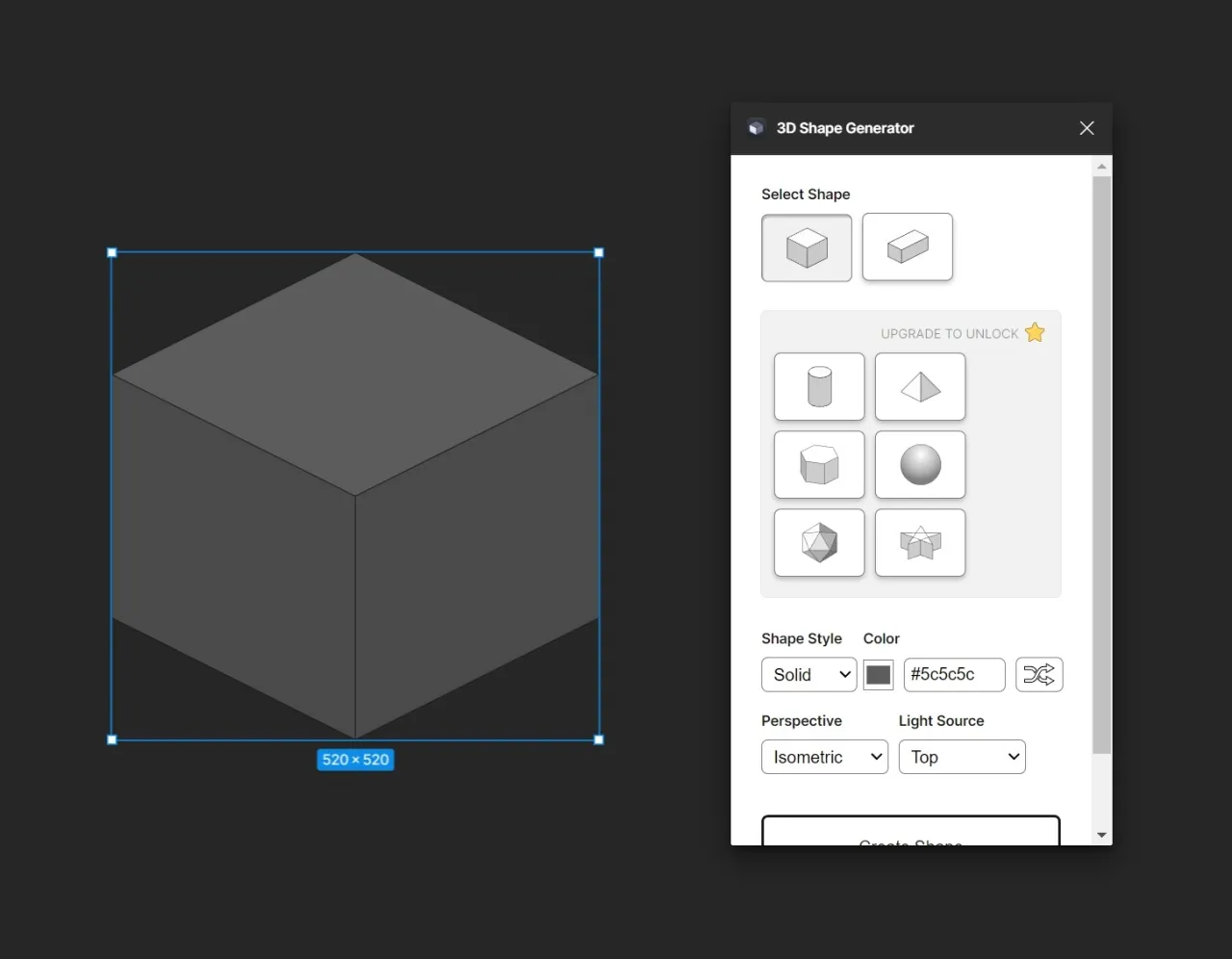The width and height of the screenshot is (1232, 959).
Task: Open the Perspective dropdown set to Isometric
Action: pyautogui.click(x=824, y=757)
